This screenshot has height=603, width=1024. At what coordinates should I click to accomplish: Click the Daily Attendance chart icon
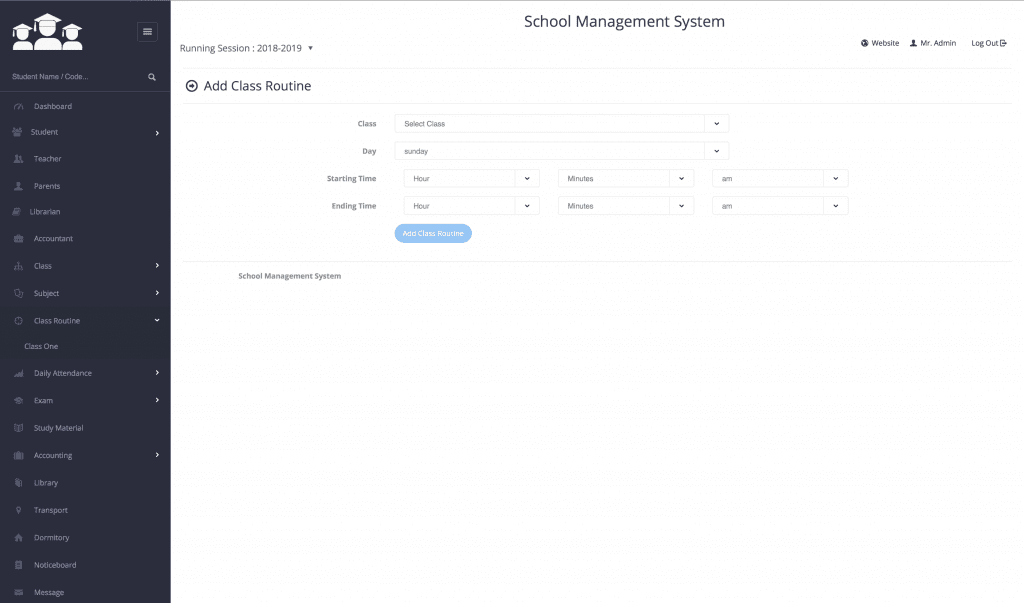pyautogui.click(x=18, y=373)
